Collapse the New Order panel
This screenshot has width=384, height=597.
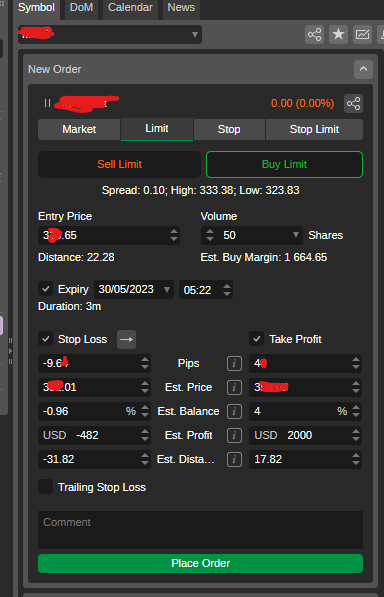pos(363,69)
